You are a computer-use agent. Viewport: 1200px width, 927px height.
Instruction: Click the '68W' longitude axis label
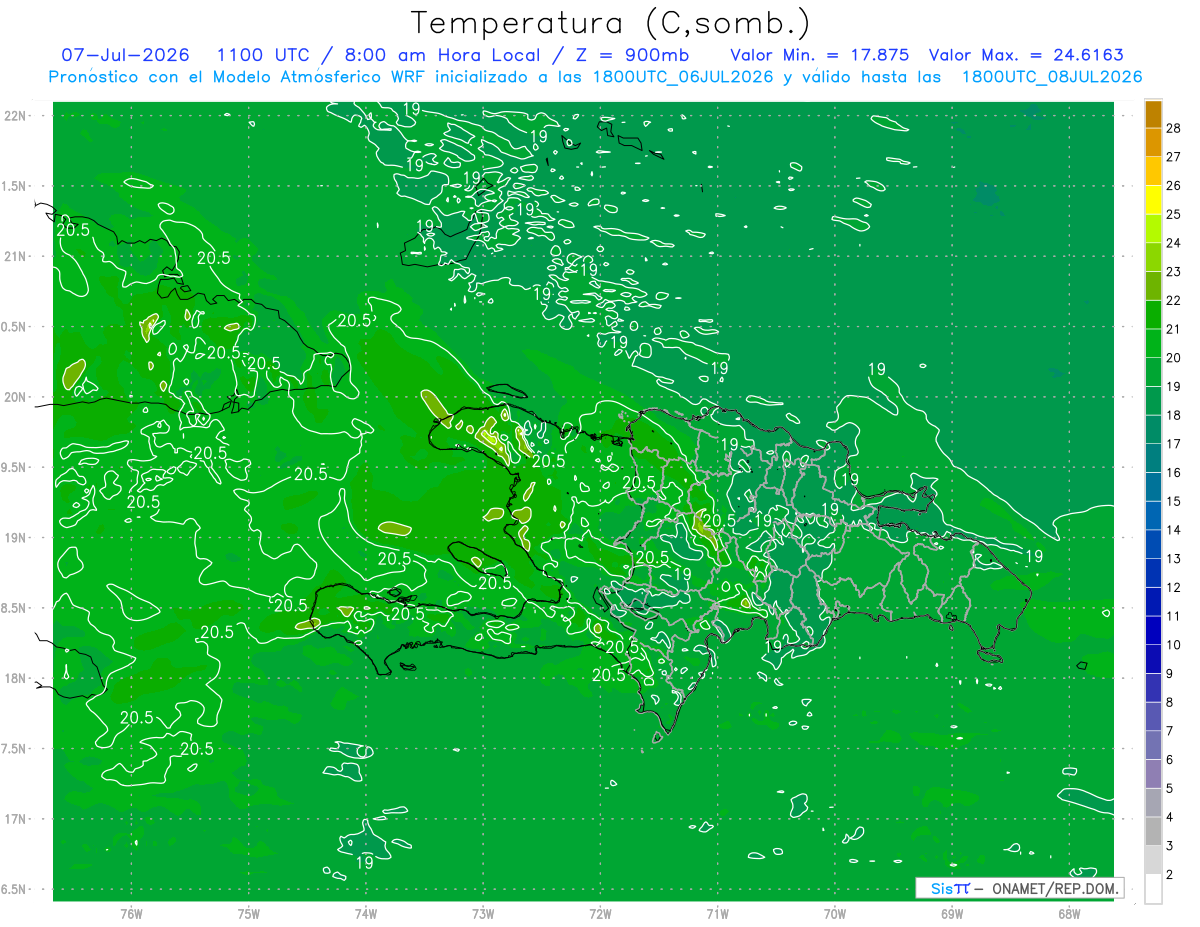(1069, 914)
